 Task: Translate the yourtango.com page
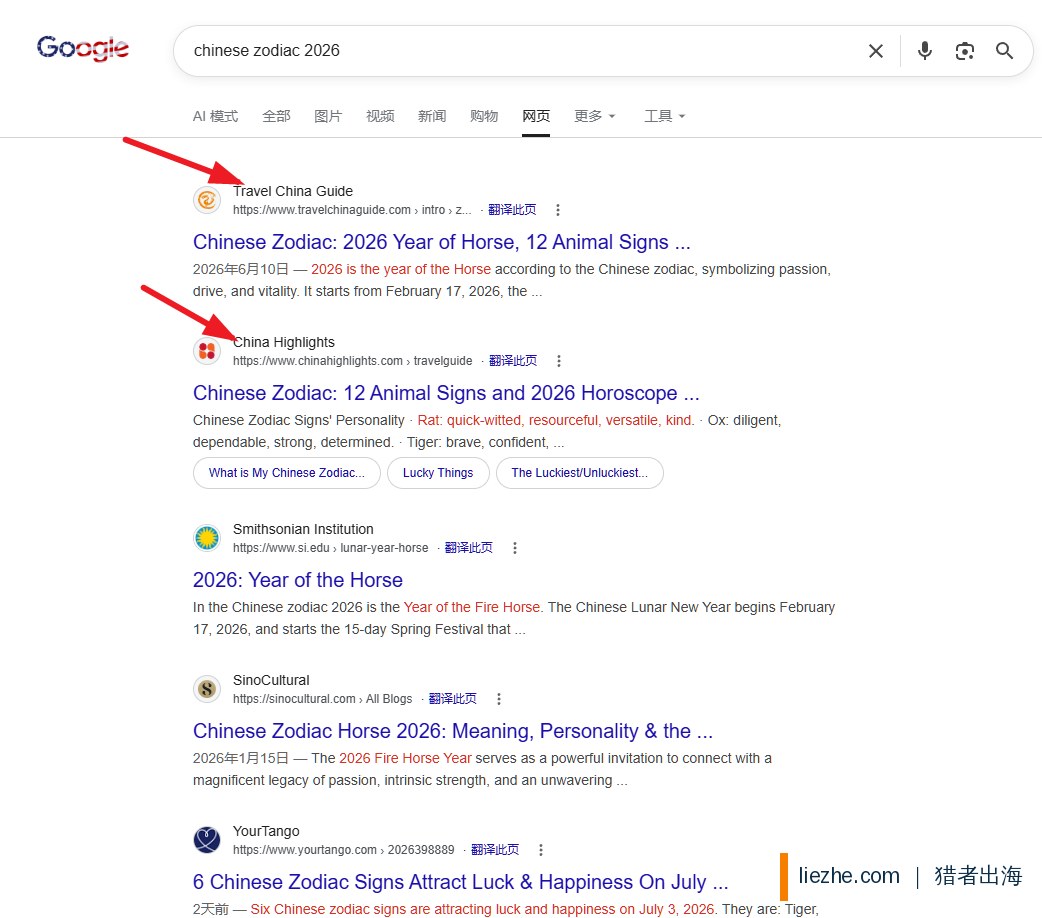click(495, 850)
